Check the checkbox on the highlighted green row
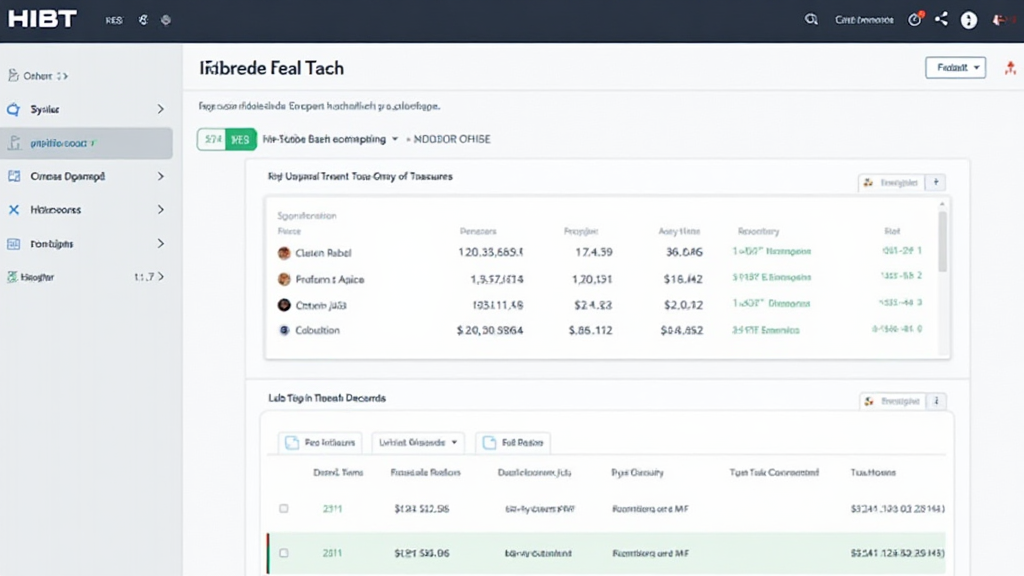Image resolution: width=1024 pixels, height=576 pixels. tap(284, 552)
